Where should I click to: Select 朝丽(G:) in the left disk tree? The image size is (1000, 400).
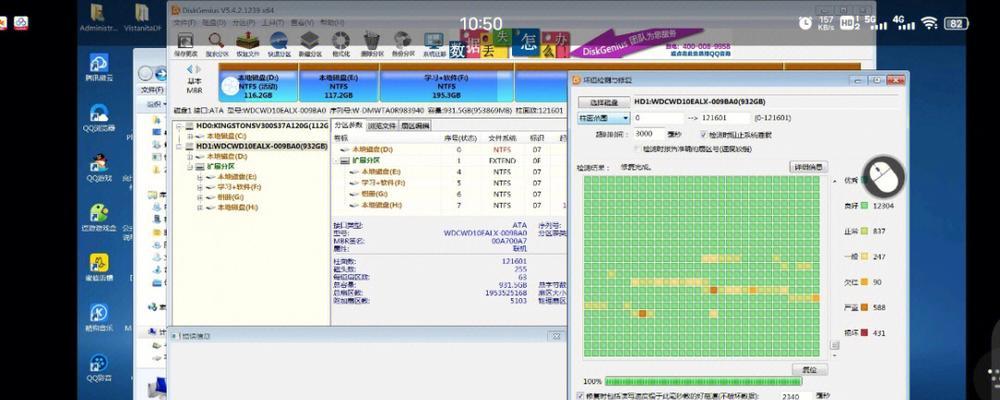[229, 197]
